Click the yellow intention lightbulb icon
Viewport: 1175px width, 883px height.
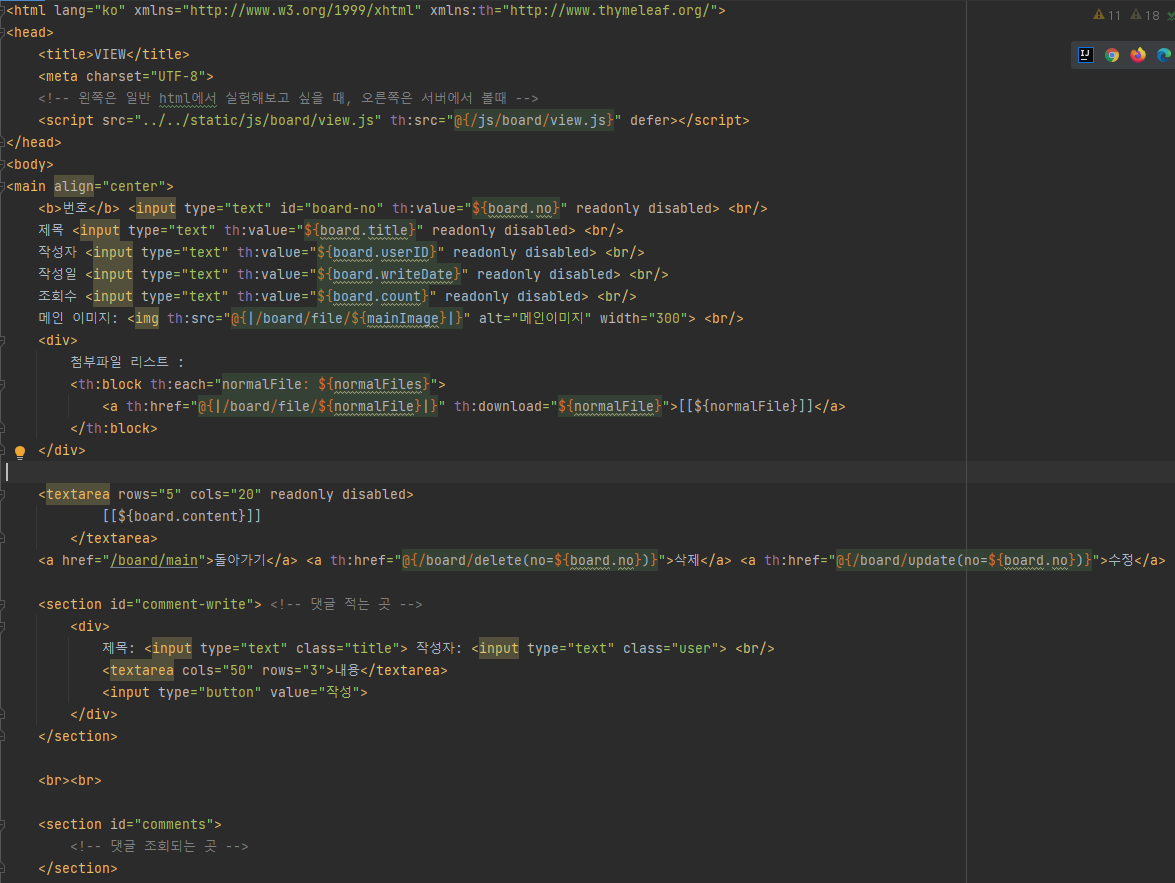click(20, 452)
